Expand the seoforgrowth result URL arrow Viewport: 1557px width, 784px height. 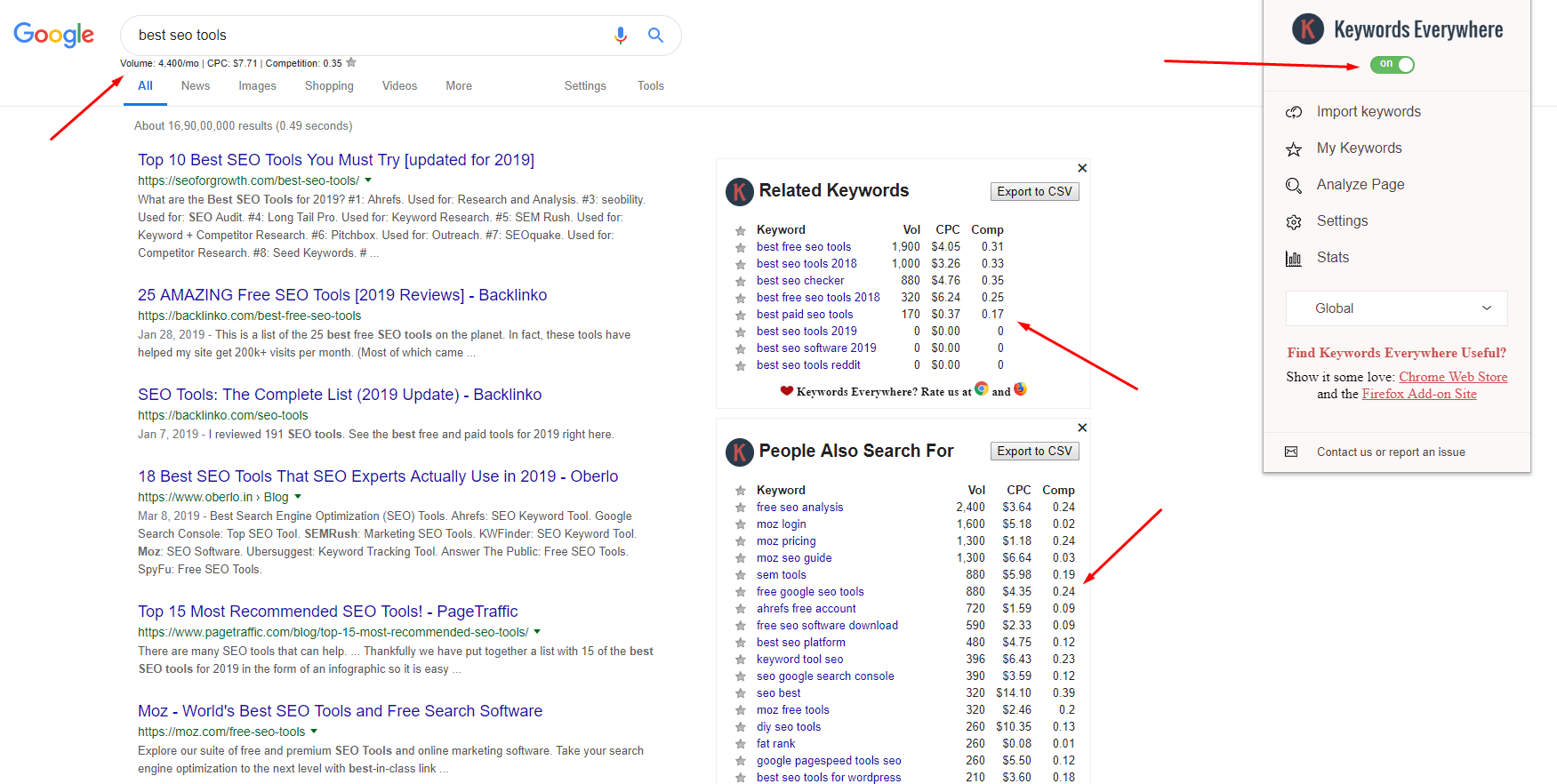[368, 180]
